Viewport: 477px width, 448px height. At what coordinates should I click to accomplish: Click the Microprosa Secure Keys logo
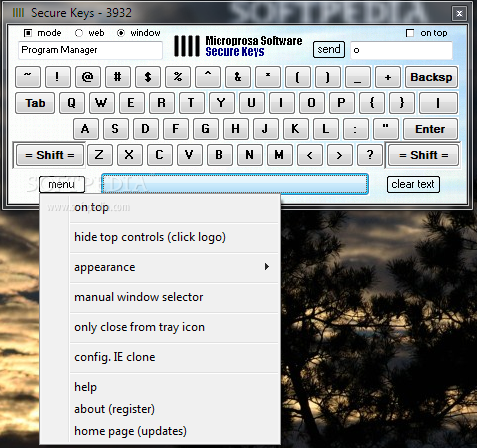238,46
